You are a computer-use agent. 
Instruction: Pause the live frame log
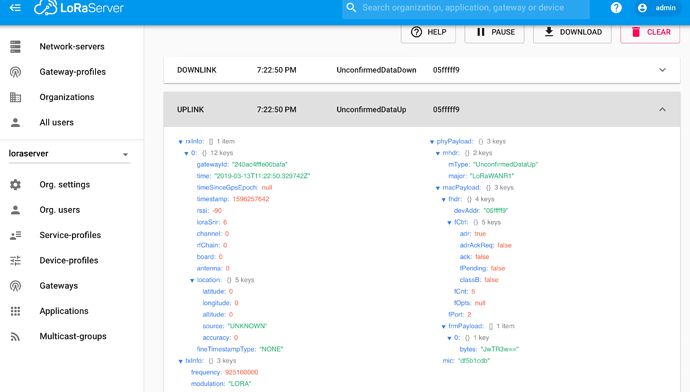point(495,32)
